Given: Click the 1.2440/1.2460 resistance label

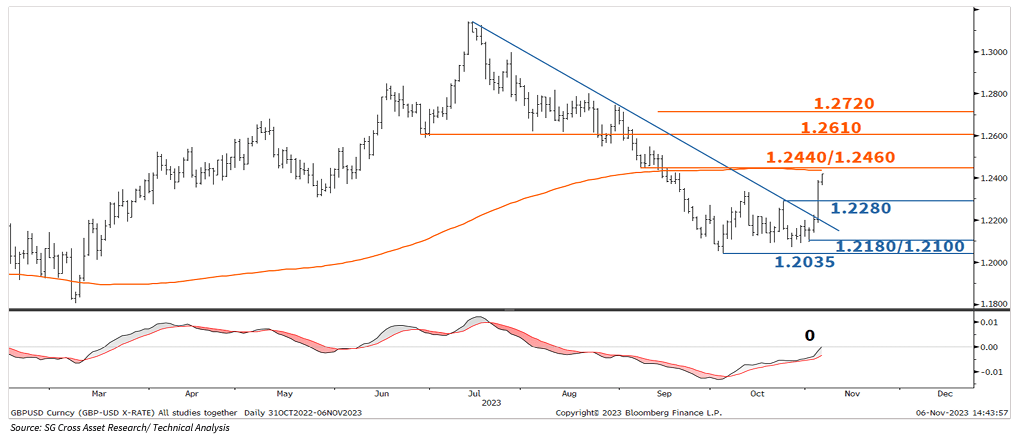Looking at the screenshot, I should tap(830, 158).
